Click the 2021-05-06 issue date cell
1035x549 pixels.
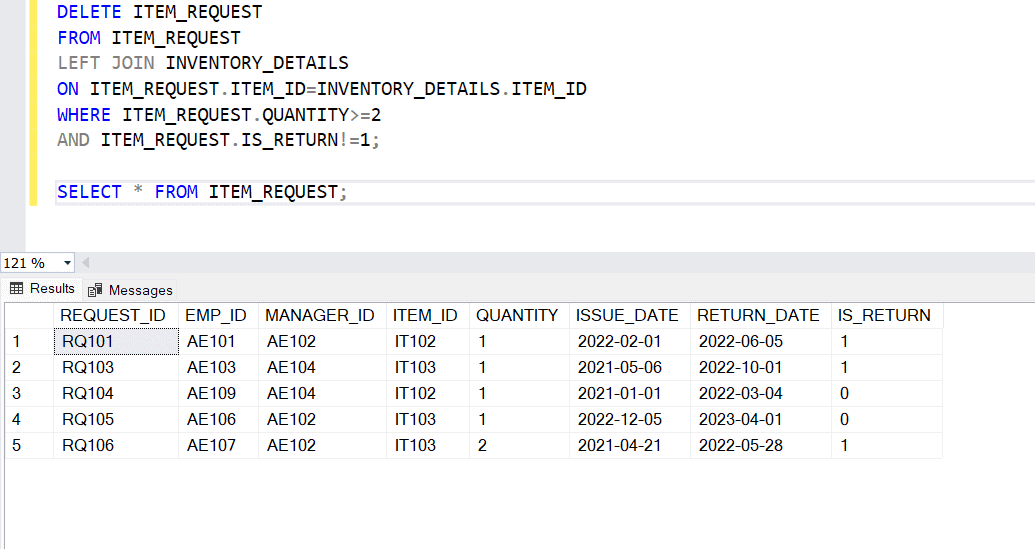630,368
